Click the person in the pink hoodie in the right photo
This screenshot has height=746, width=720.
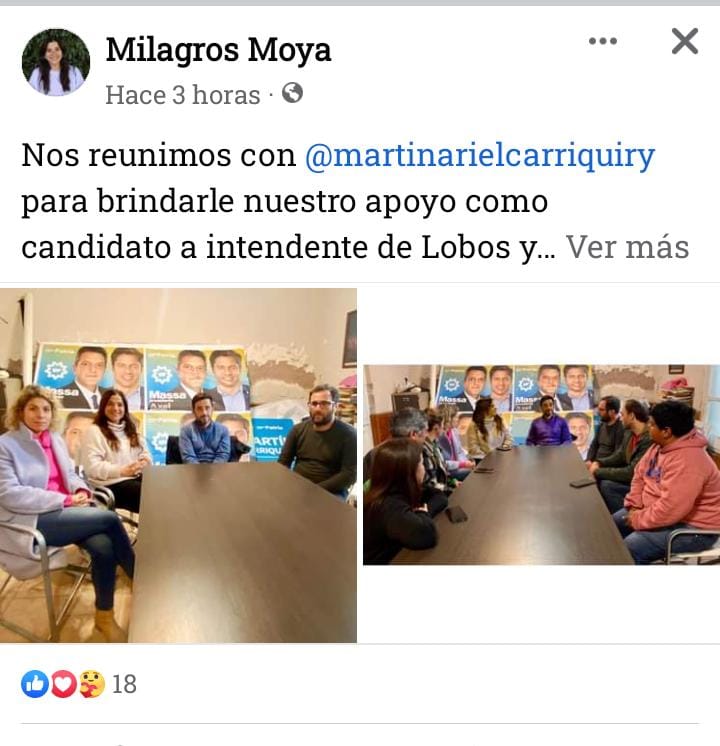point(671,481)
